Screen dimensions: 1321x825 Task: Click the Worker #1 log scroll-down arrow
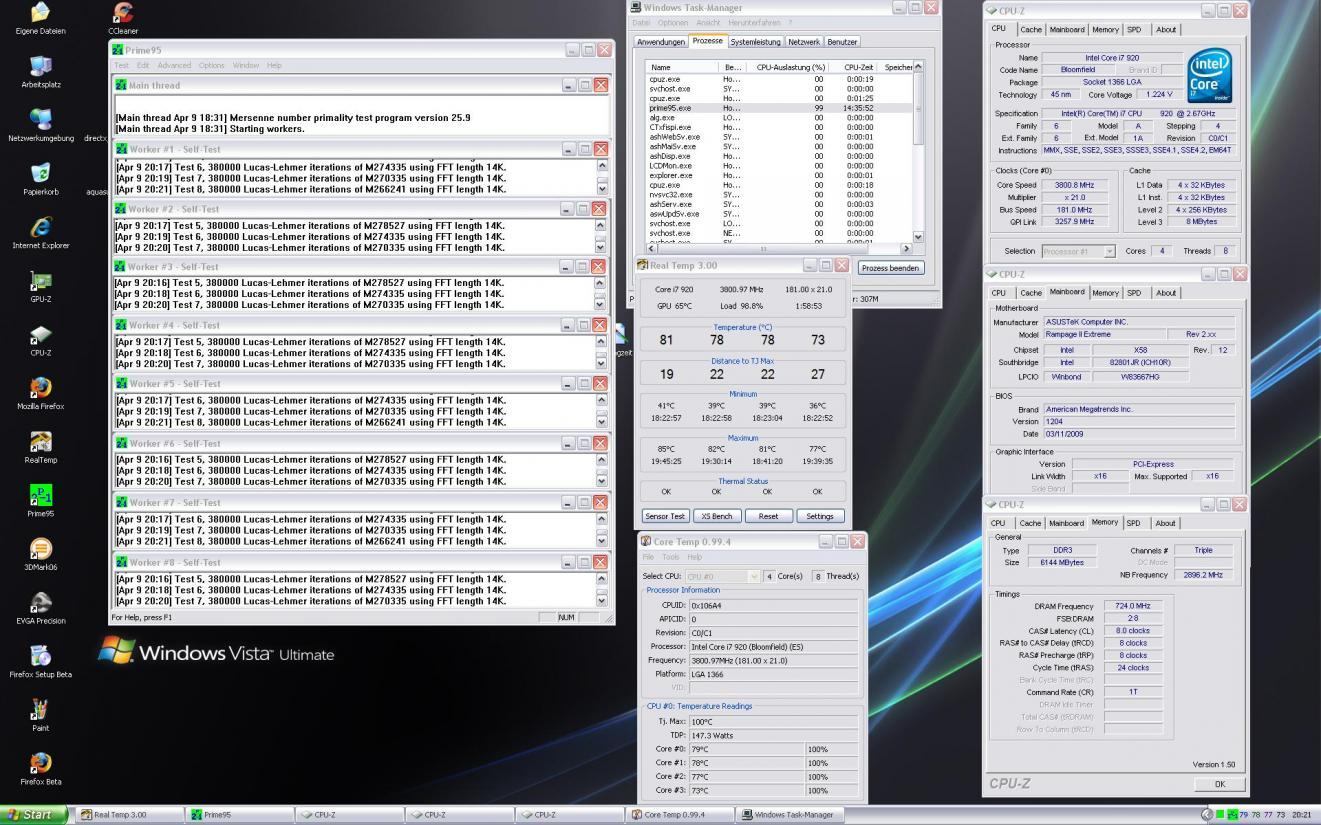tap(602, 189)
